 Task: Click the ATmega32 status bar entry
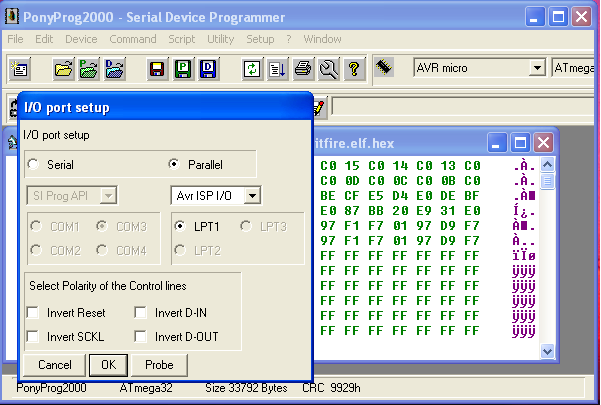pyautogui.click(x=146, y=388)
